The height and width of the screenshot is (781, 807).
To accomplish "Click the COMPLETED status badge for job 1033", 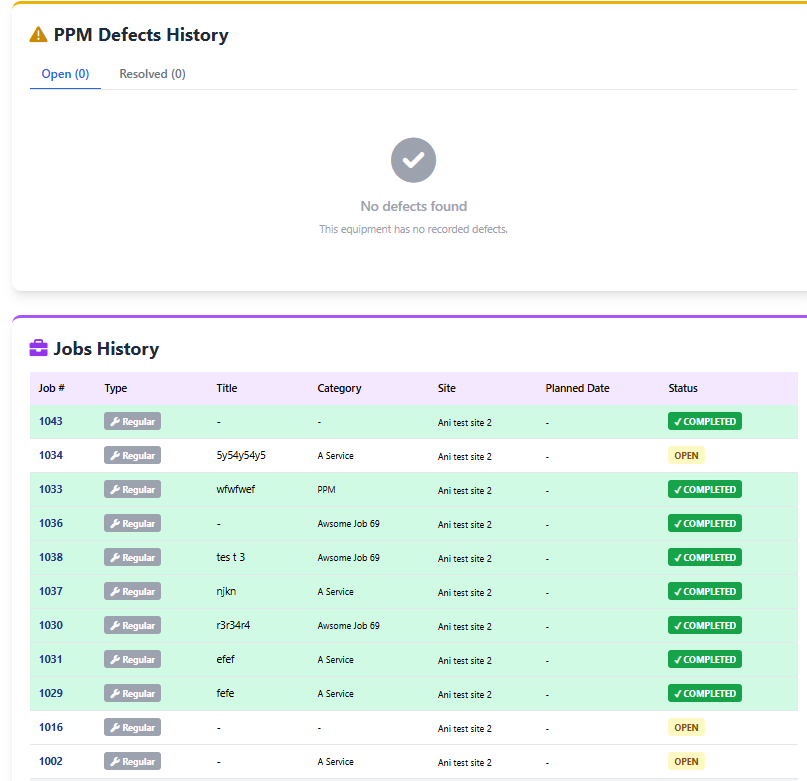I will [705, 489].
